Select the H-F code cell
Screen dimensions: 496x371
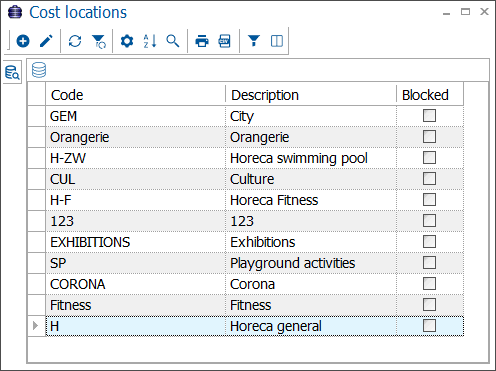click(135, 200)
